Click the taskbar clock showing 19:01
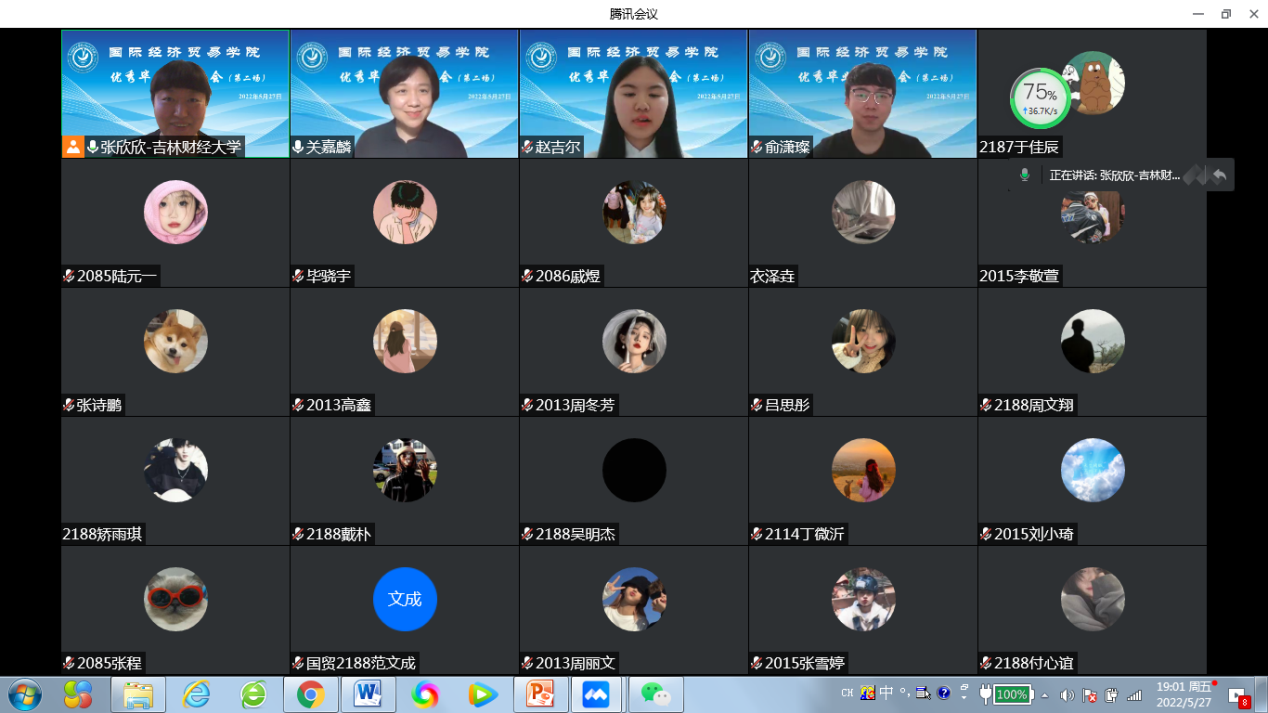Viewport: 1268px width, 713px height. pos(1184,694)
